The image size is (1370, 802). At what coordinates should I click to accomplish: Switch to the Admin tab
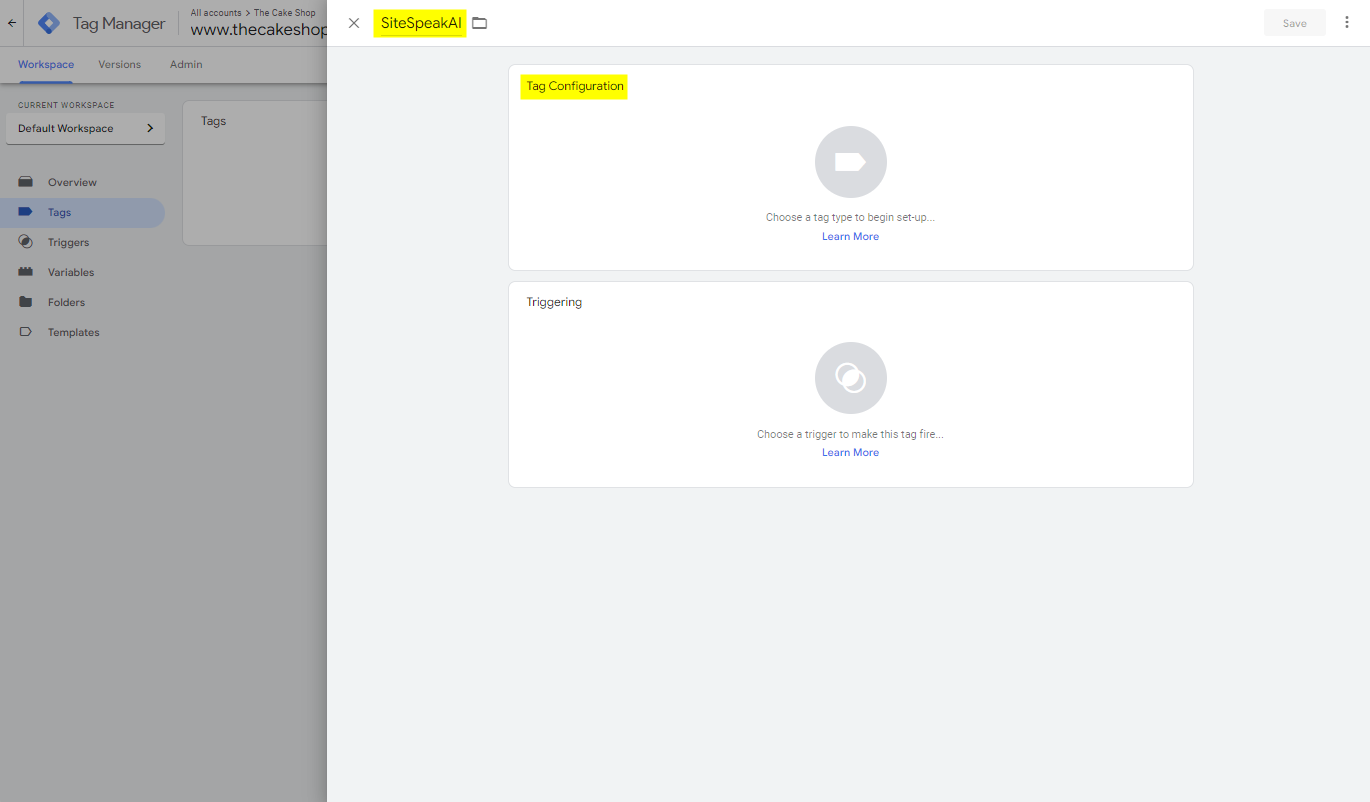point(186,64)
